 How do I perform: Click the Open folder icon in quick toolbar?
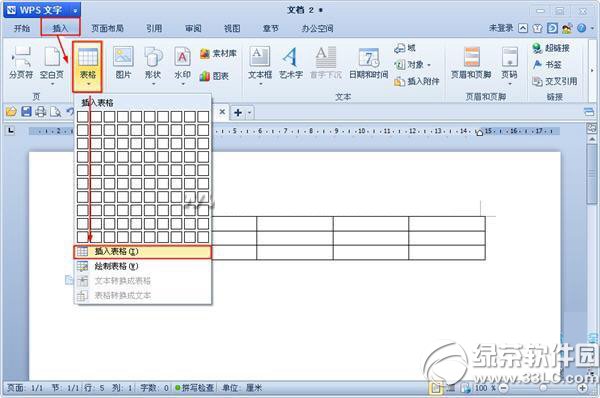point(11,112)
